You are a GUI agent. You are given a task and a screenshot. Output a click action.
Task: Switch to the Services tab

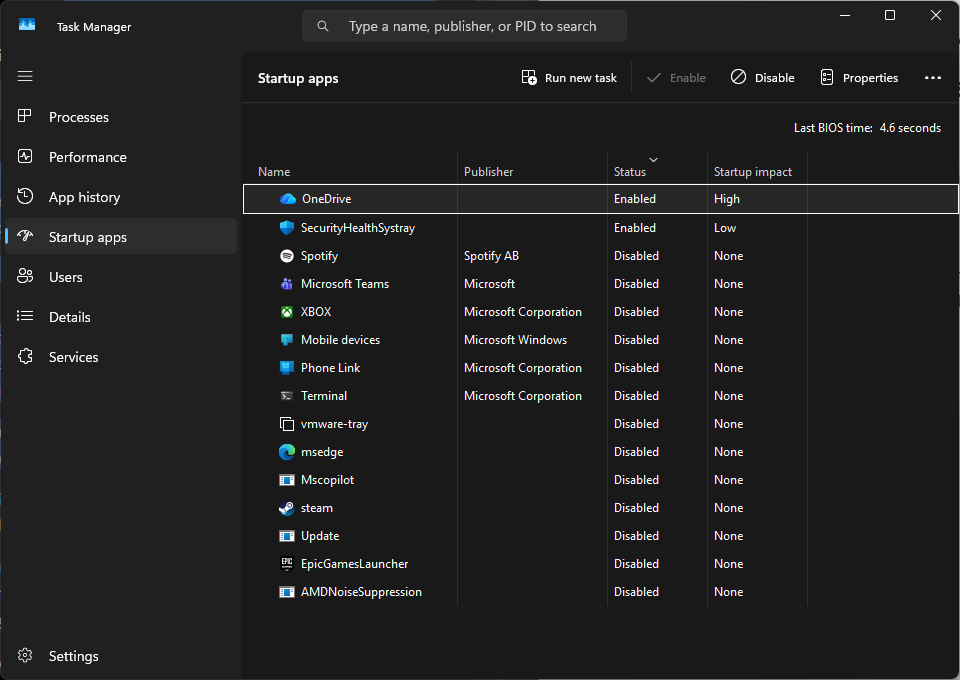point(121,357)
